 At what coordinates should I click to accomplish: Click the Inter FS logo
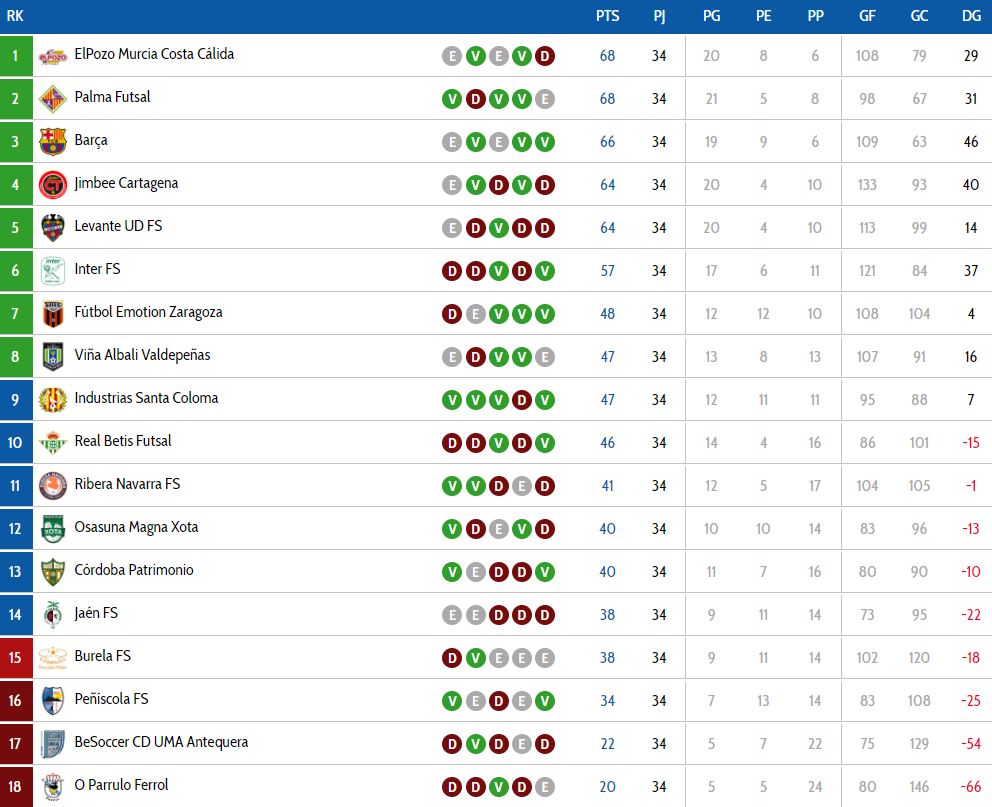(x=53, y=271)
